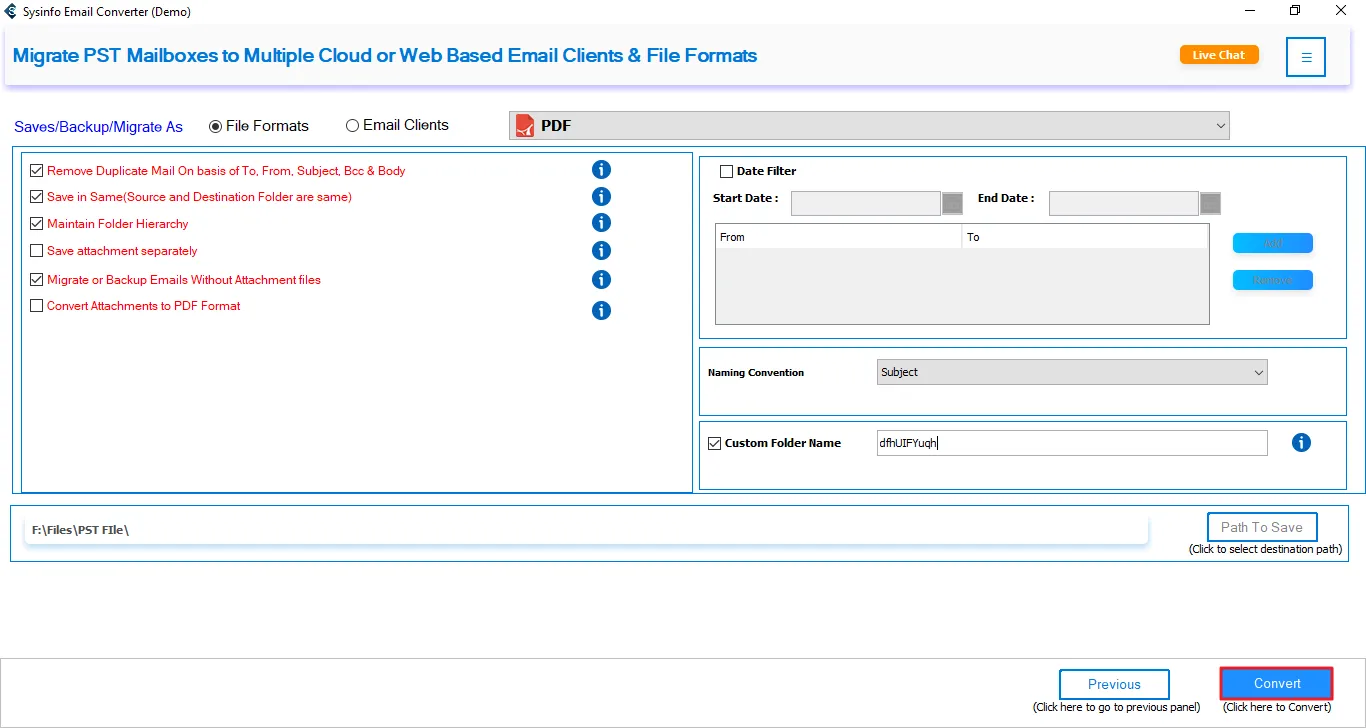Click info icon beside Custom Folder Name field
Image resolution: width=1366 pixels, height=728 pixels.
[x=1301, y=443]
